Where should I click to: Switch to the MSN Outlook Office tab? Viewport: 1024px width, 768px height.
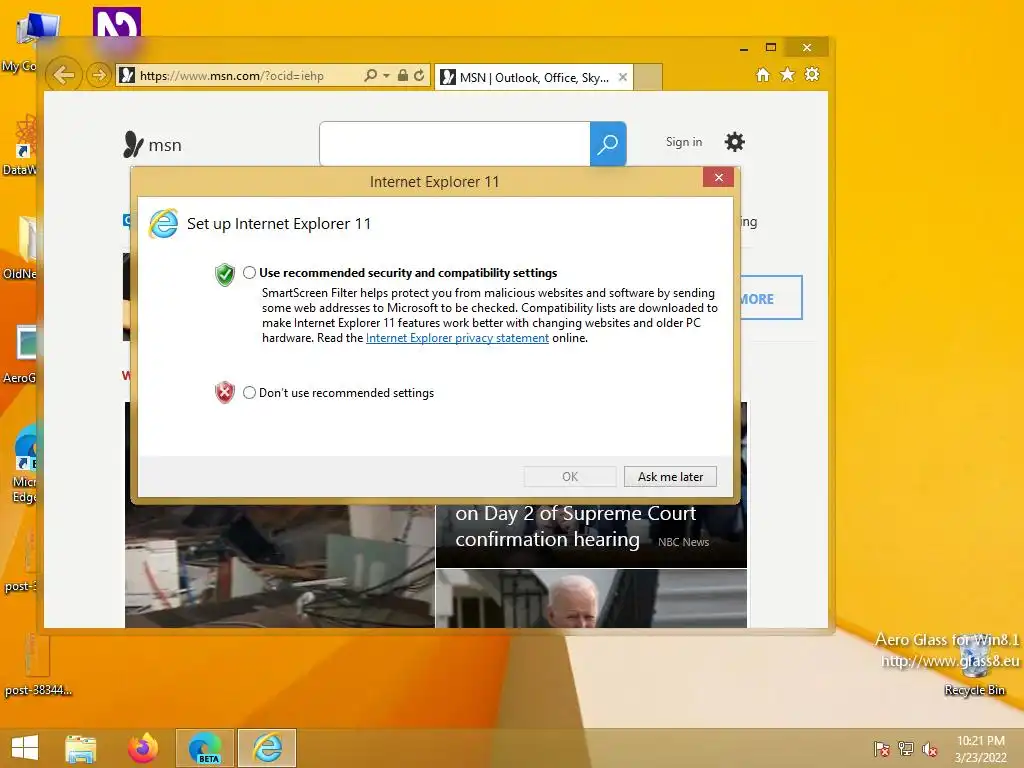tap(534, 77)
